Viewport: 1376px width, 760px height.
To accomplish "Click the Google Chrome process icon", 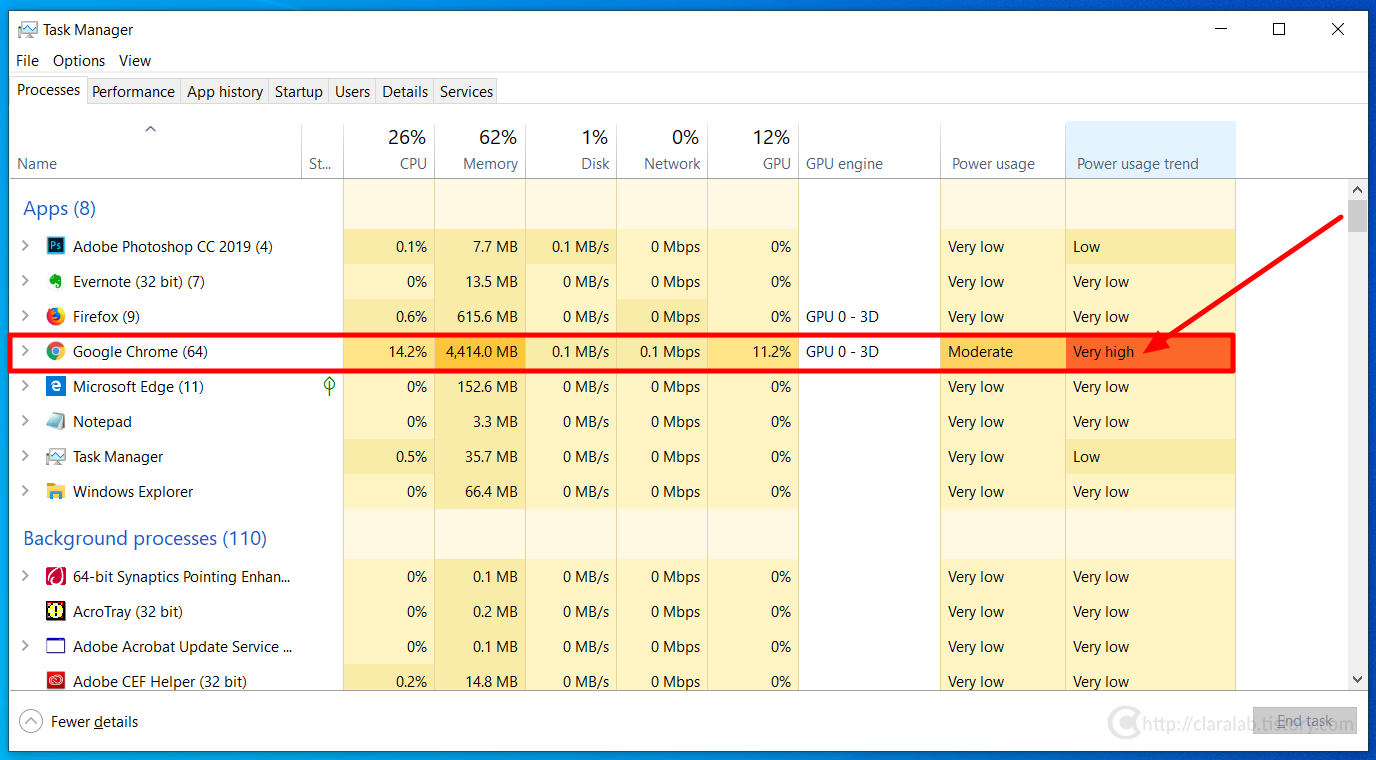I will pyautogui.click(x=56, y=351).
